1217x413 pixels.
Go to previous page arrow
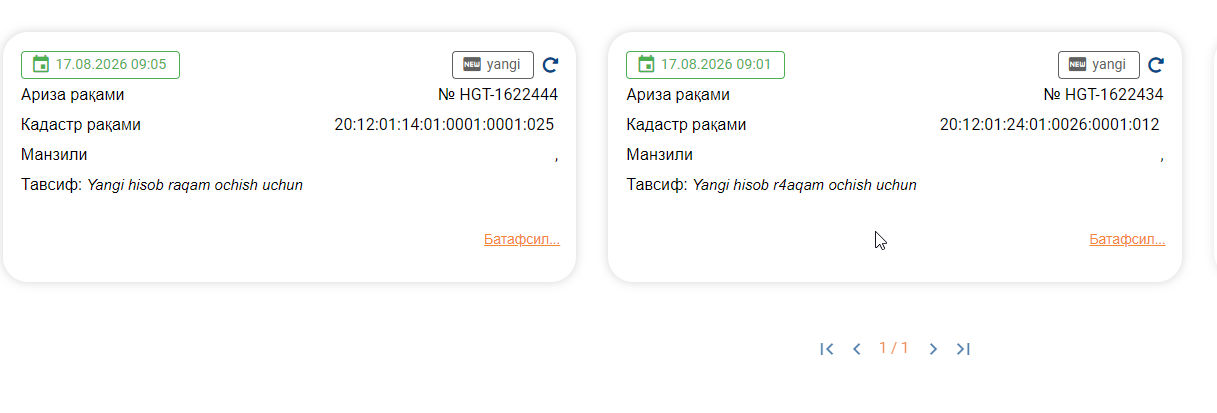pos(857,349)
